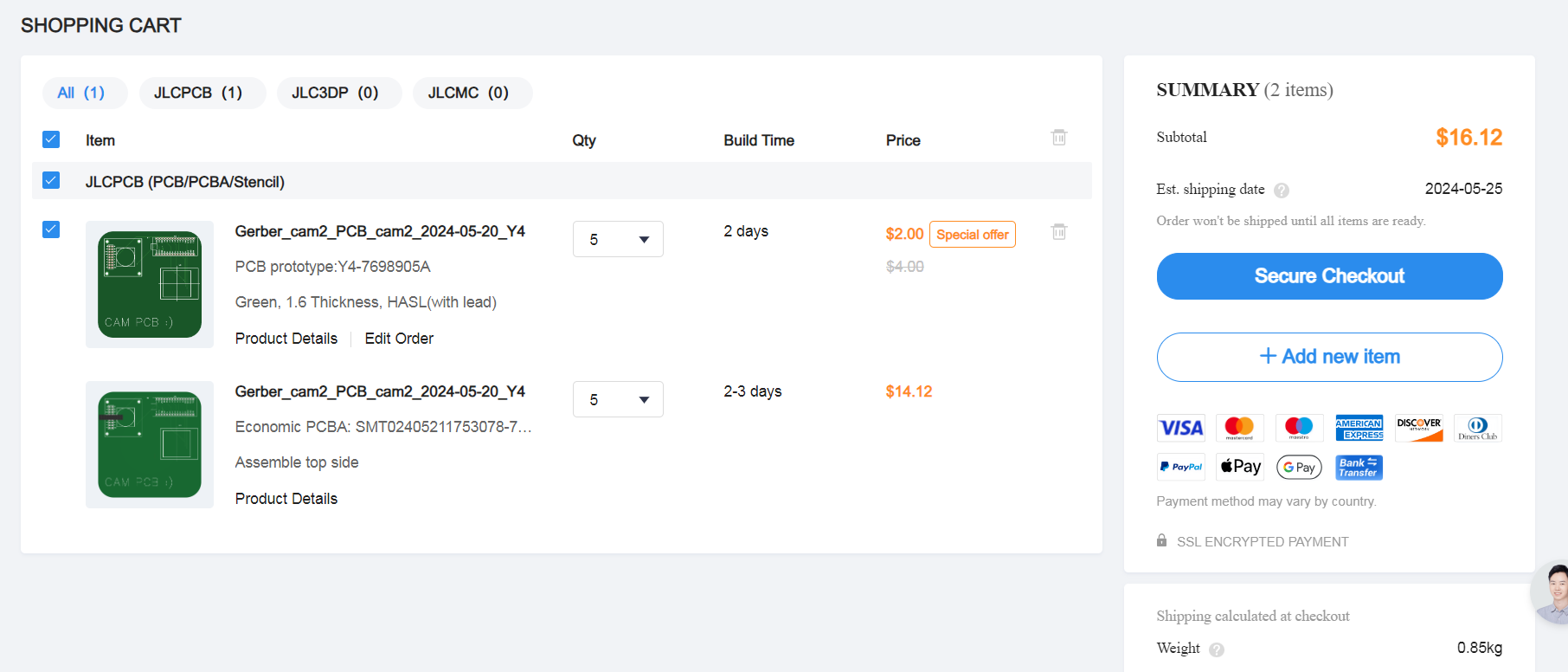Open quantity dropdown for PCB prototype
Image resolution: width=1568 pixels, height=672 pixels.
click(x=618, y=239)
